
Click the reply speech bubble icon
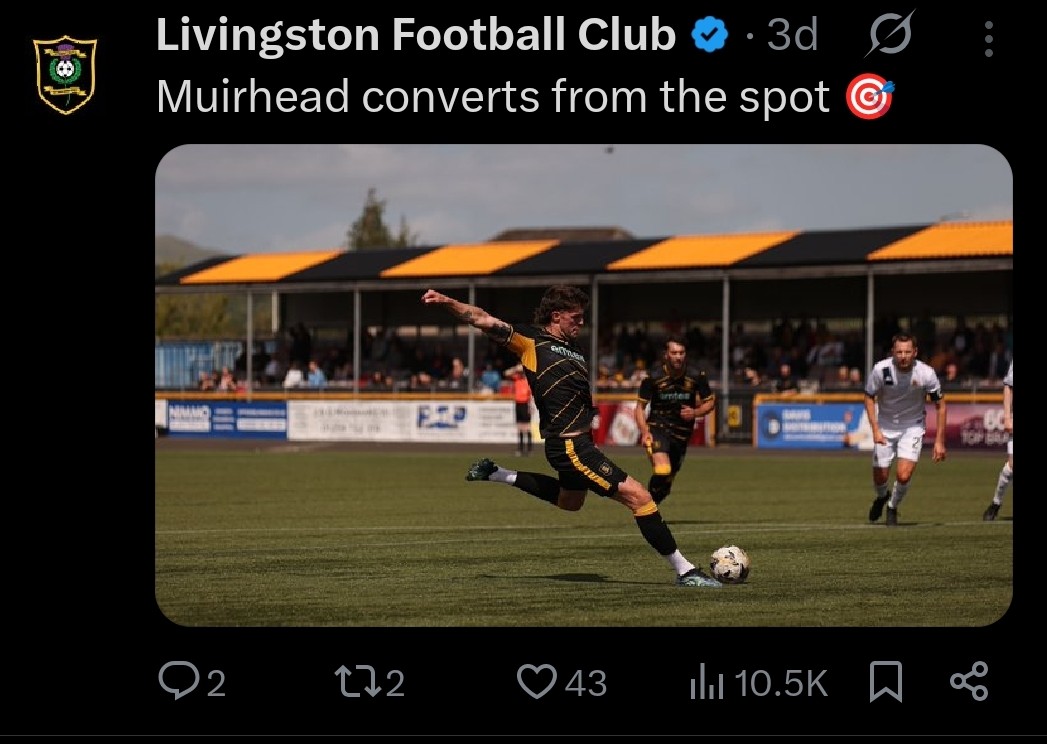point(177,682)
